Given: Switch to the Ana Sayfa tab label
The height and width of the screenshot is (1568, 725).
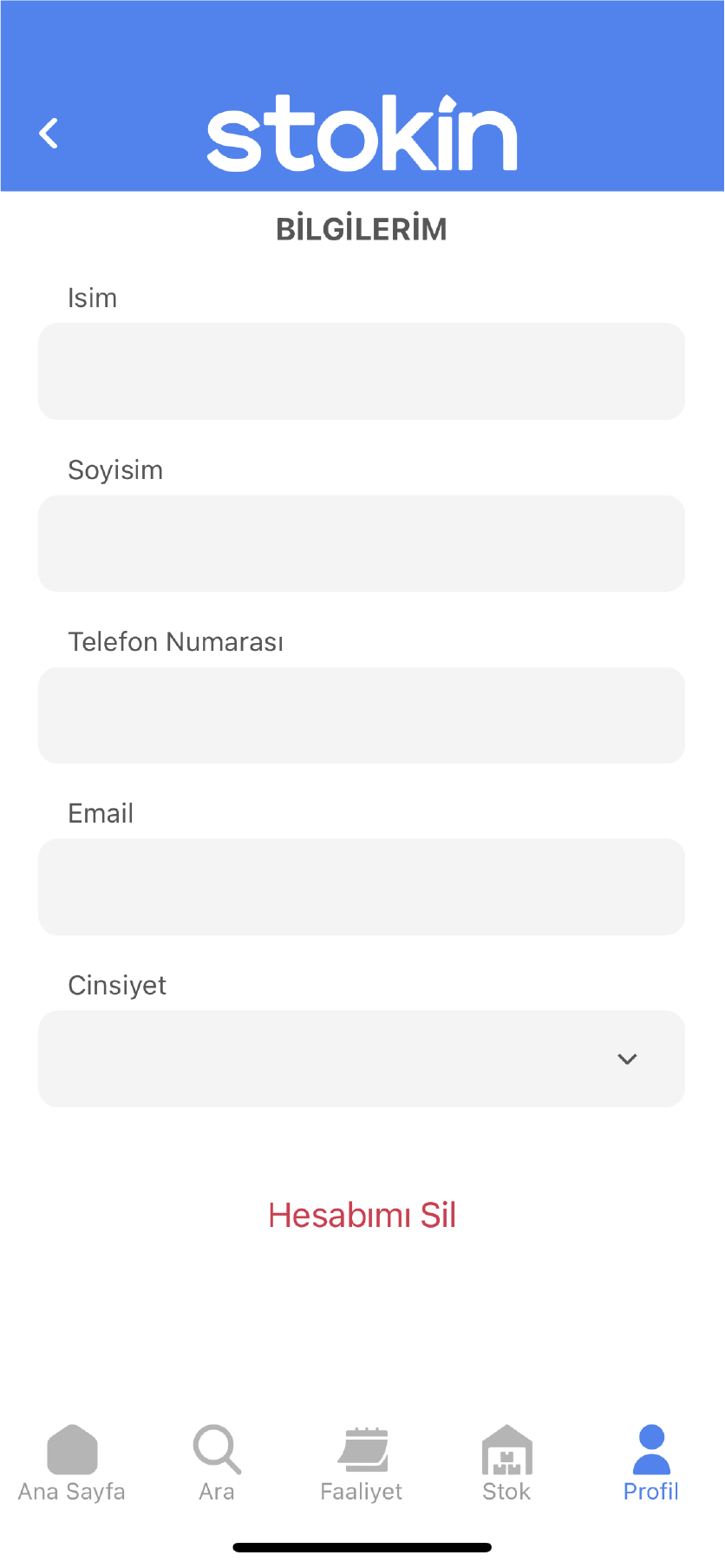Looking at the screenshot, I should click(72, 1492).
